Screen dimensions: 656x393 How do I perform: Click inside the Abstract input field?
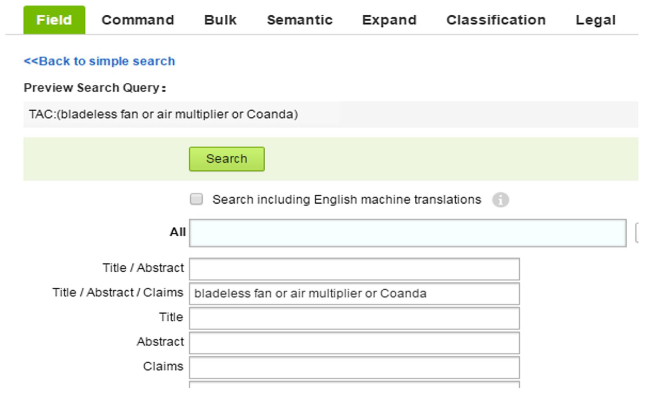[x=354, y=343]
